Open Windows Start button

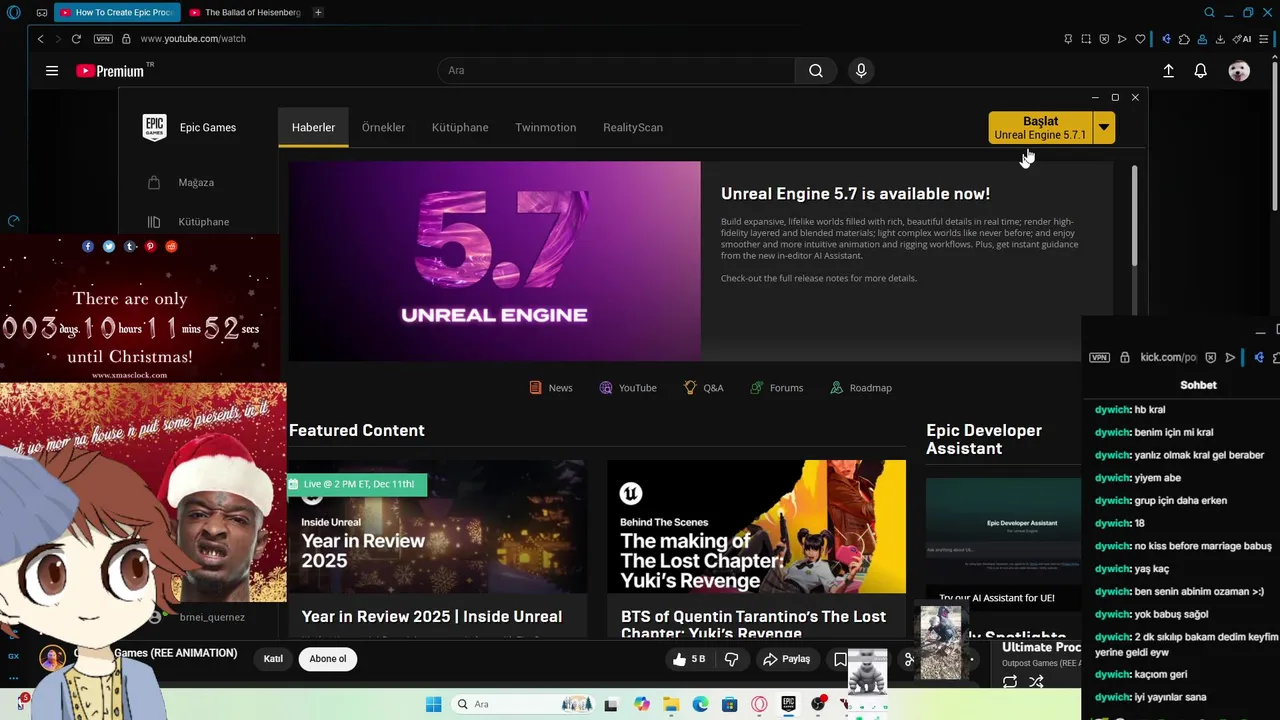(x=433, y=704)
